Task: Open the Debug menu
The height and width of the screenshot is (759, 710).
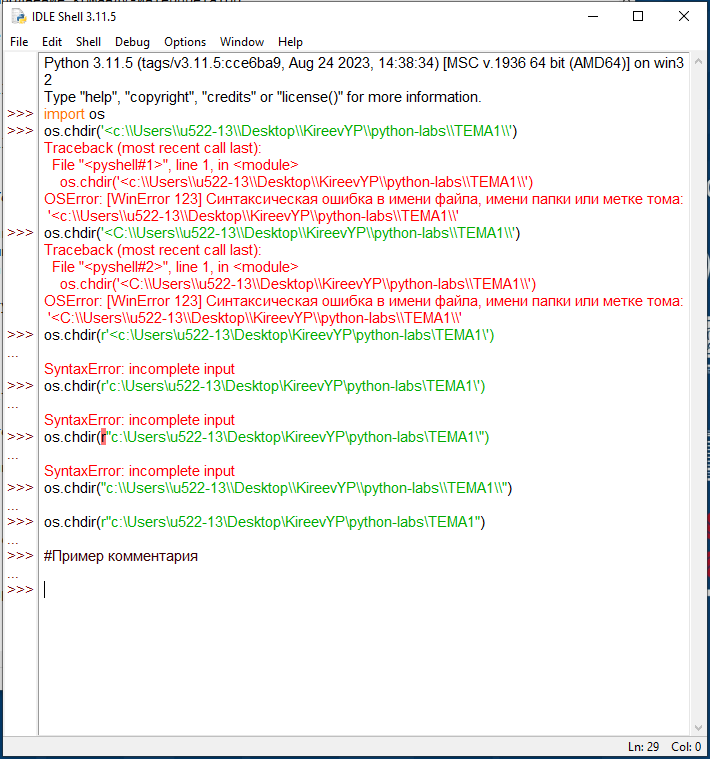Action: (132, 42)
